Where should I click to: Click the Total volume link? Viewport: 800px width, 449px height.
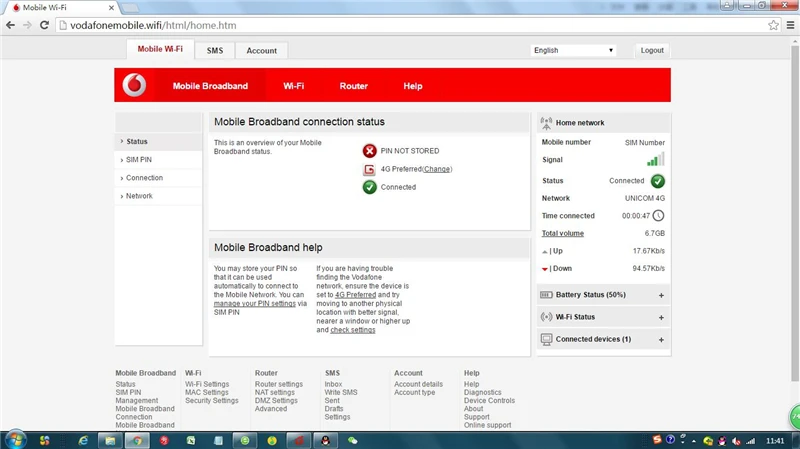click(x=563, y=233)
